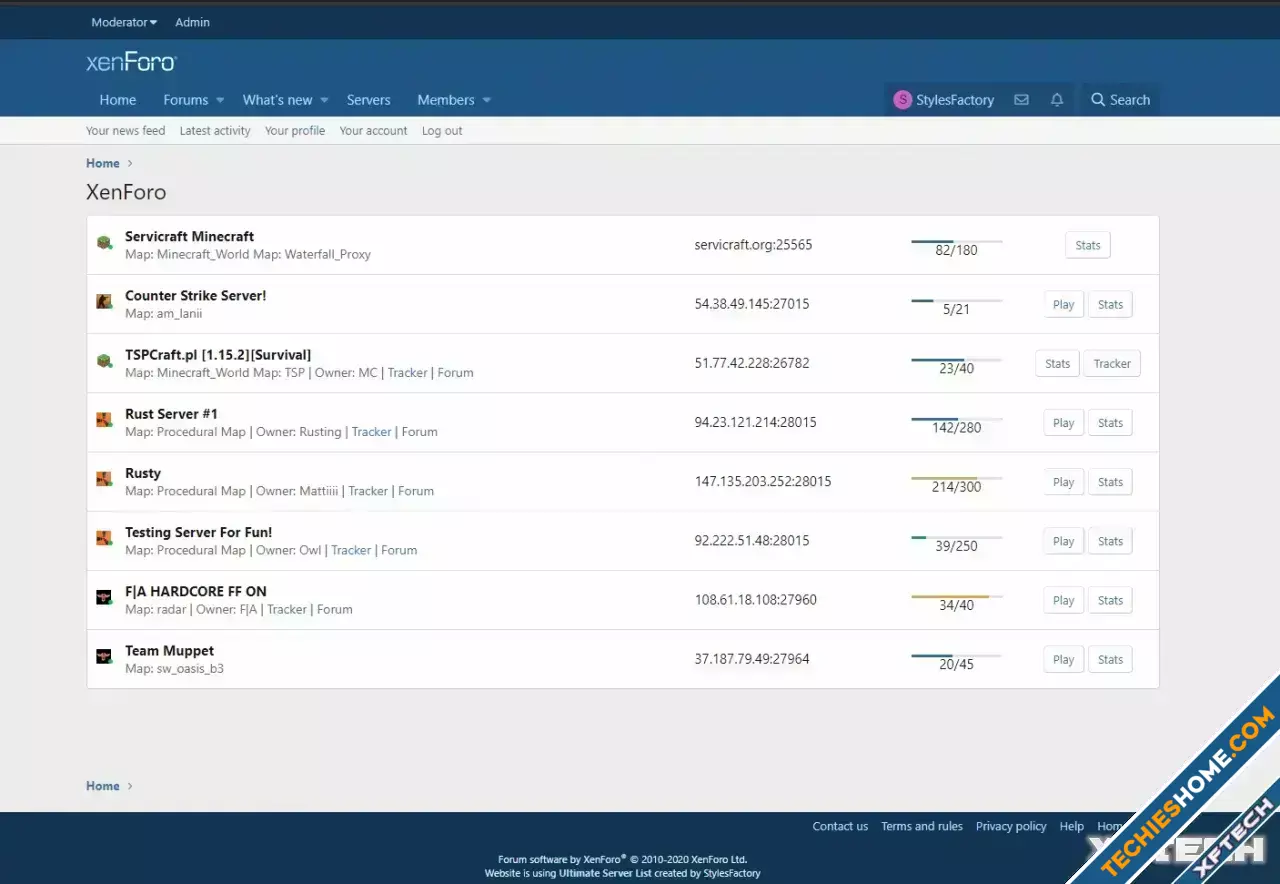Open the inbox envelope icon

[x=1021, y=100]
